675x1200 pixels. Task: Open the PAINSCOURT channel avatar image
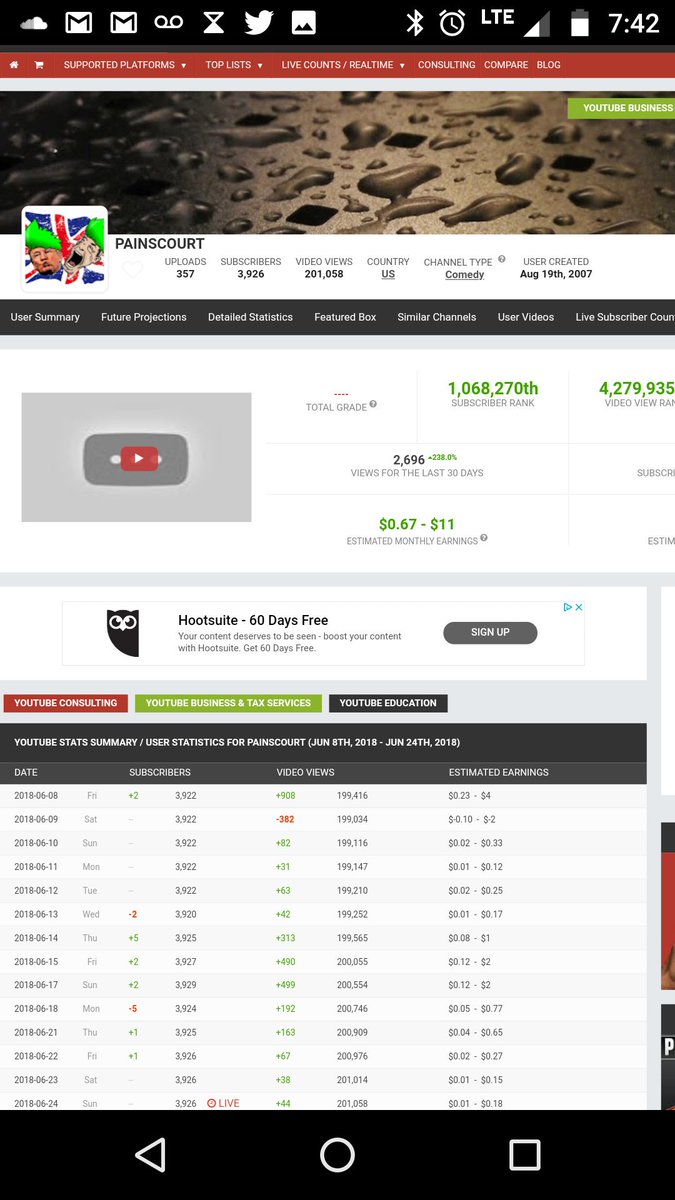click(x=65, y=249)
